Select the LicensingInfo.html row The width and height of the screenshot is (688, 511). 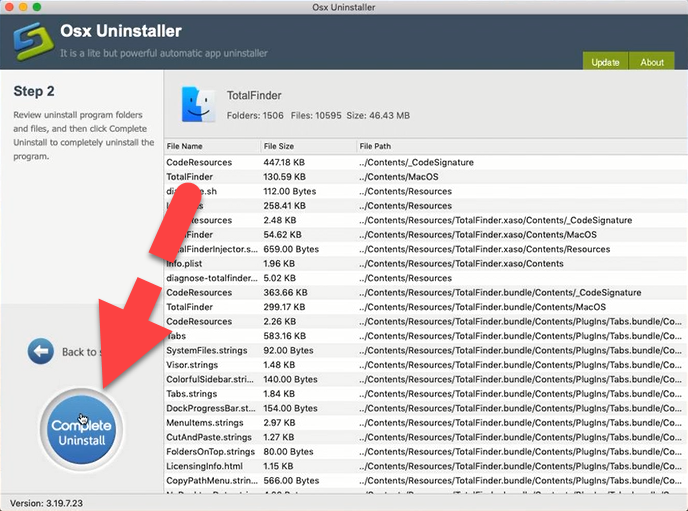[x=426, y=466]
